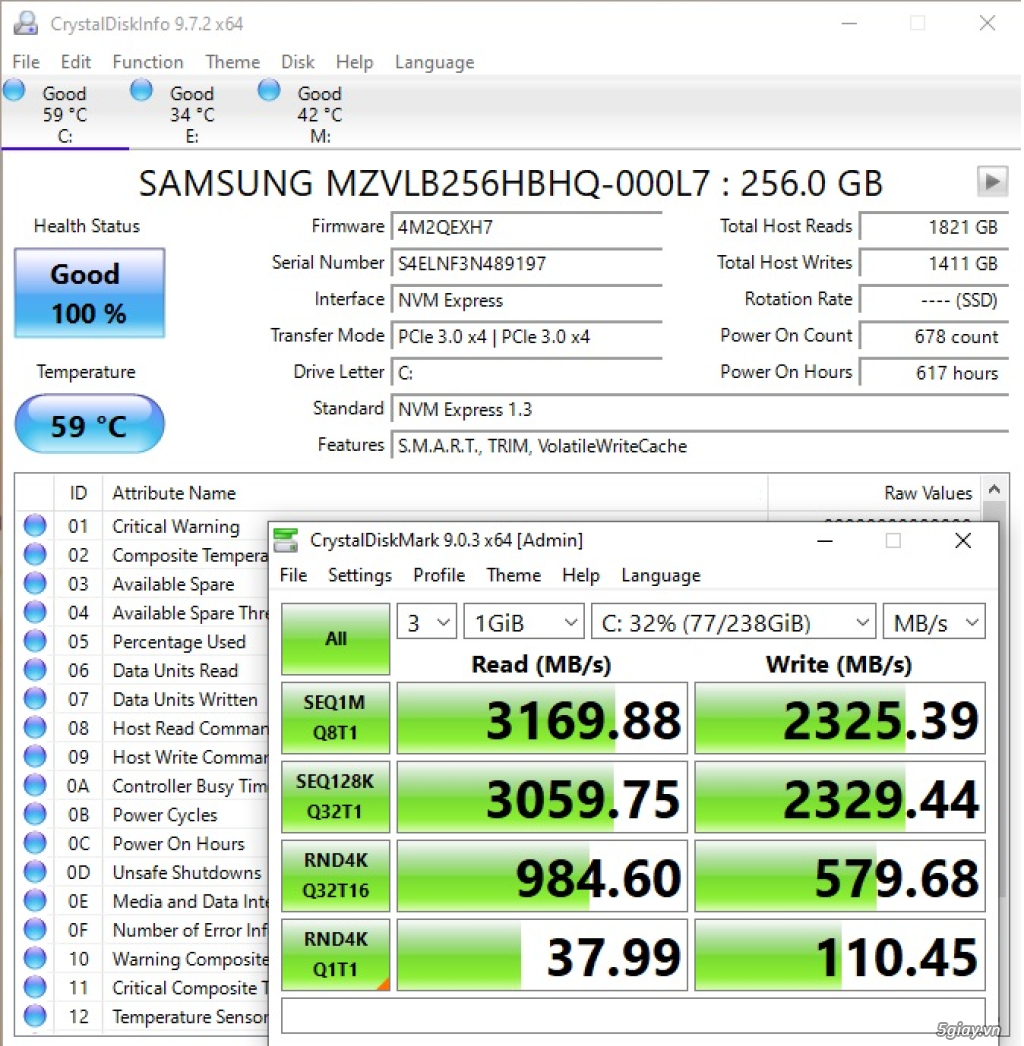Click the RND4K Q1T1 write result 110.45

coord(840,955)
